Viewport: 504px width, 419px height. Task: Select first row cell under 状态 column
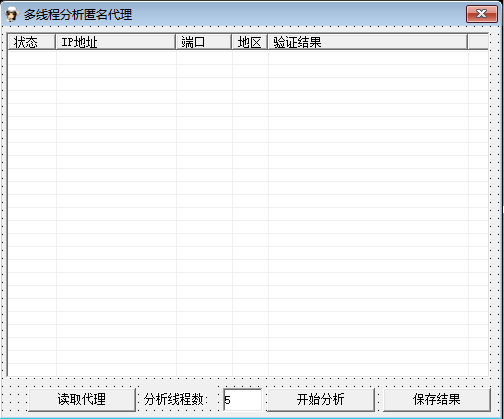click(x=32, y=58)
